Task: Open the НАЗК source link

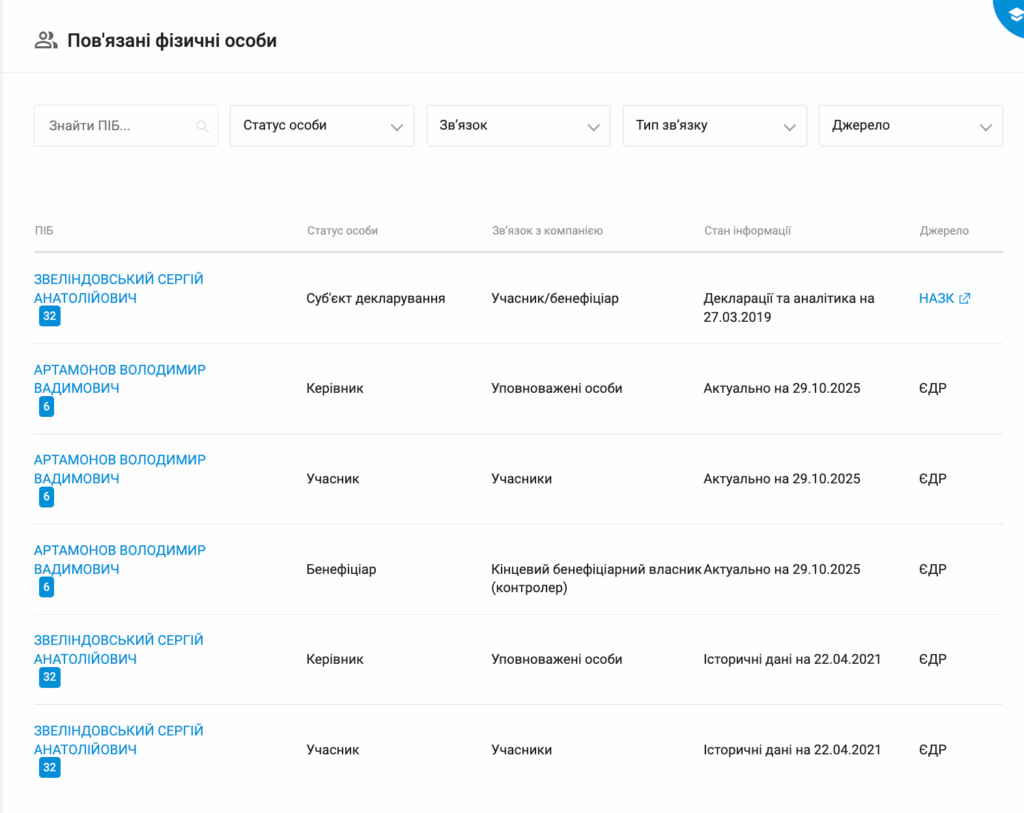Action: point(937,298)
